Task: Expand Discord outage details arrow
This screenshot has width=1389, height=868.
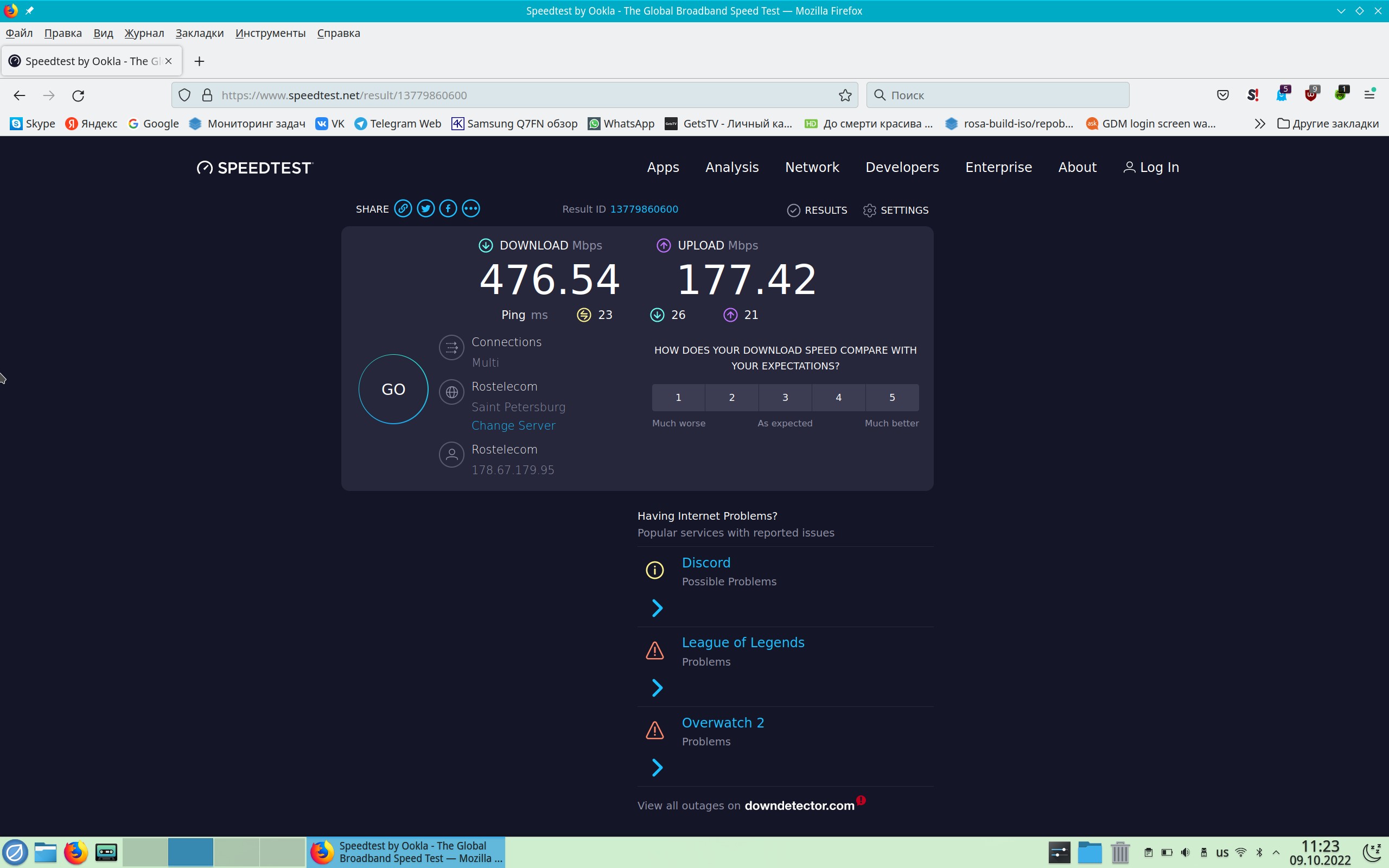Action: 657,608
